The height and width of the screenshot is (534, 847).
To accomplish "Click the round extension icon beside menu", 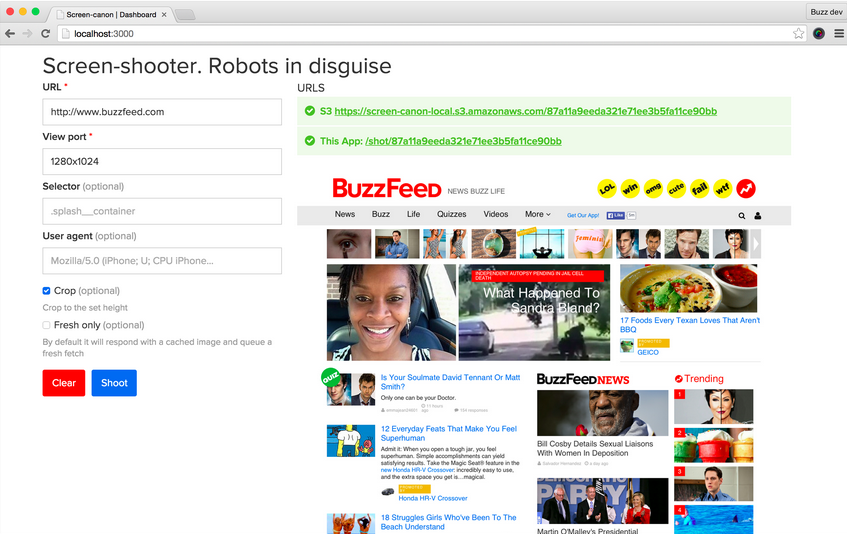I will point(819,33).
